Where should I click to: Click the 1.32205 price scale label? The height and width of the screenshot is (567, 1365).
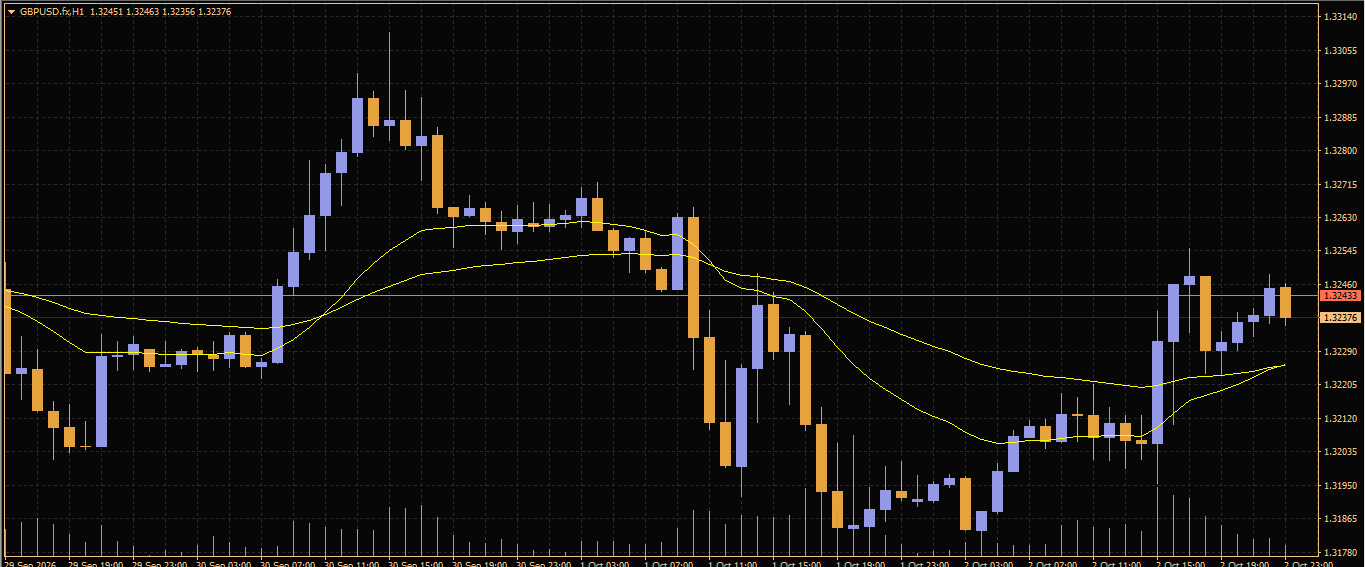[1340, 384]
